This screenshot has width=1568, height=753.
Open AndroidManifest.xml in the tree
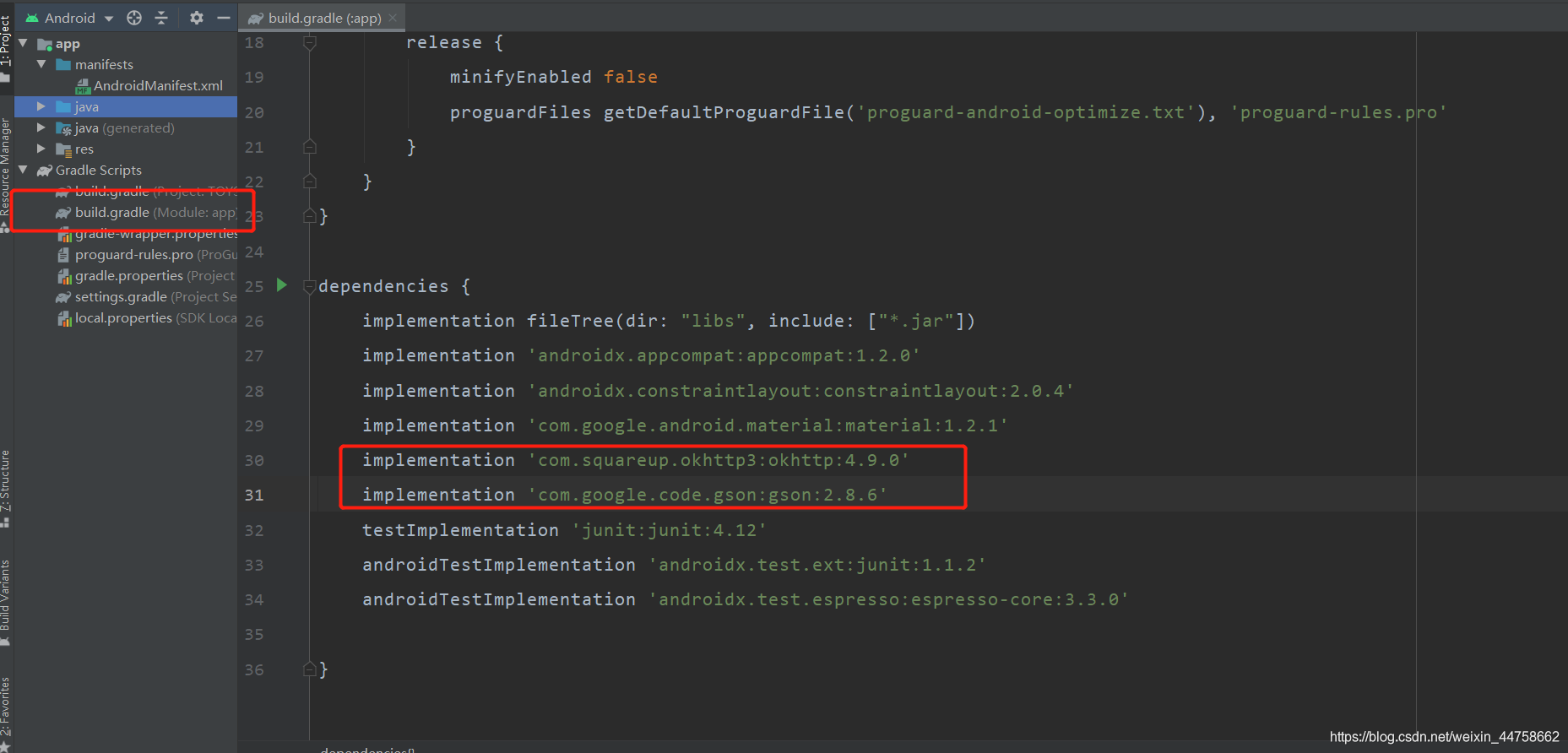[x=158, y=85]
